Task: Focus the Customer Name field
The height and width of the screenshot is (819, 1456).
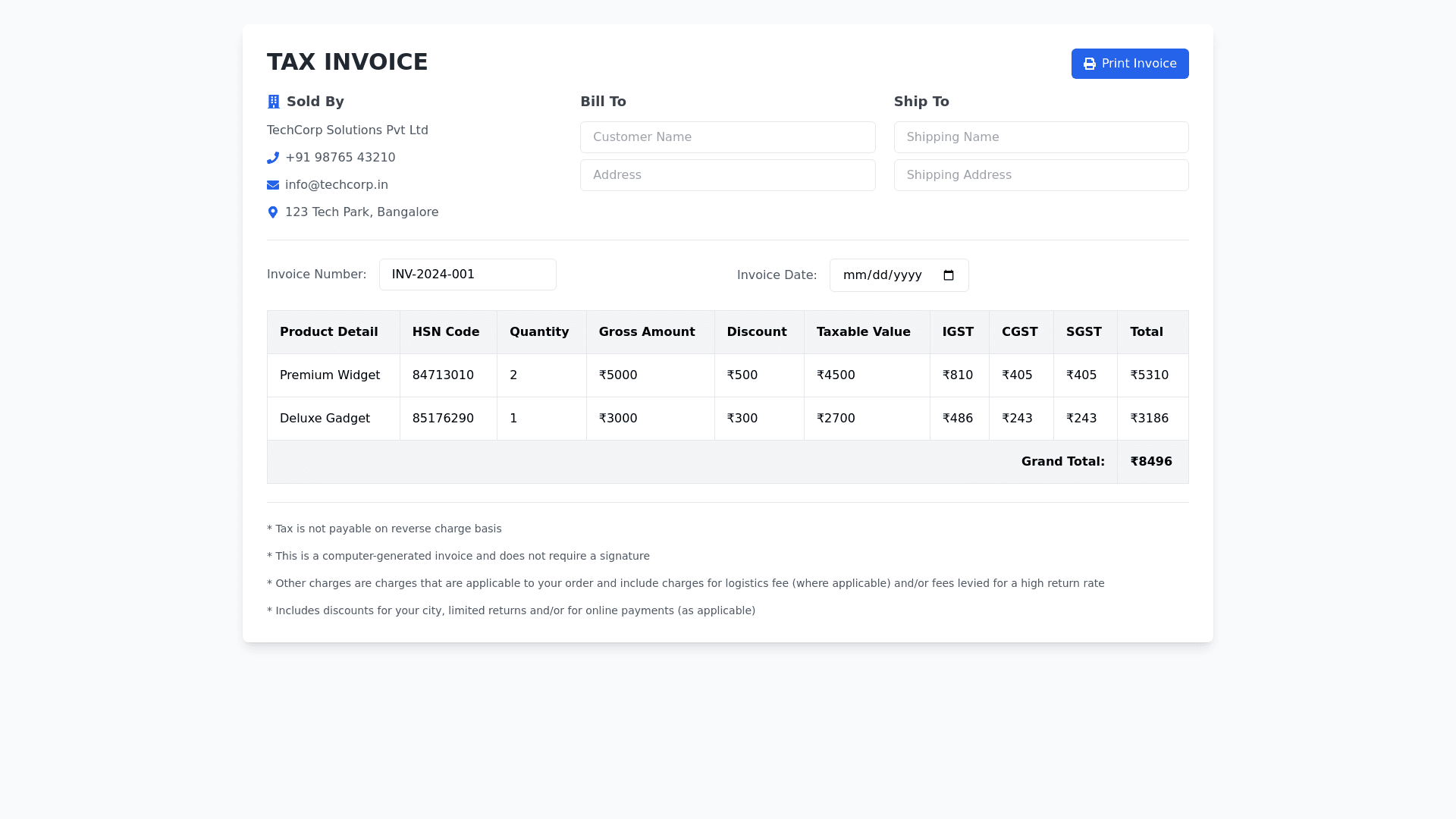Action: pos(727,137)
